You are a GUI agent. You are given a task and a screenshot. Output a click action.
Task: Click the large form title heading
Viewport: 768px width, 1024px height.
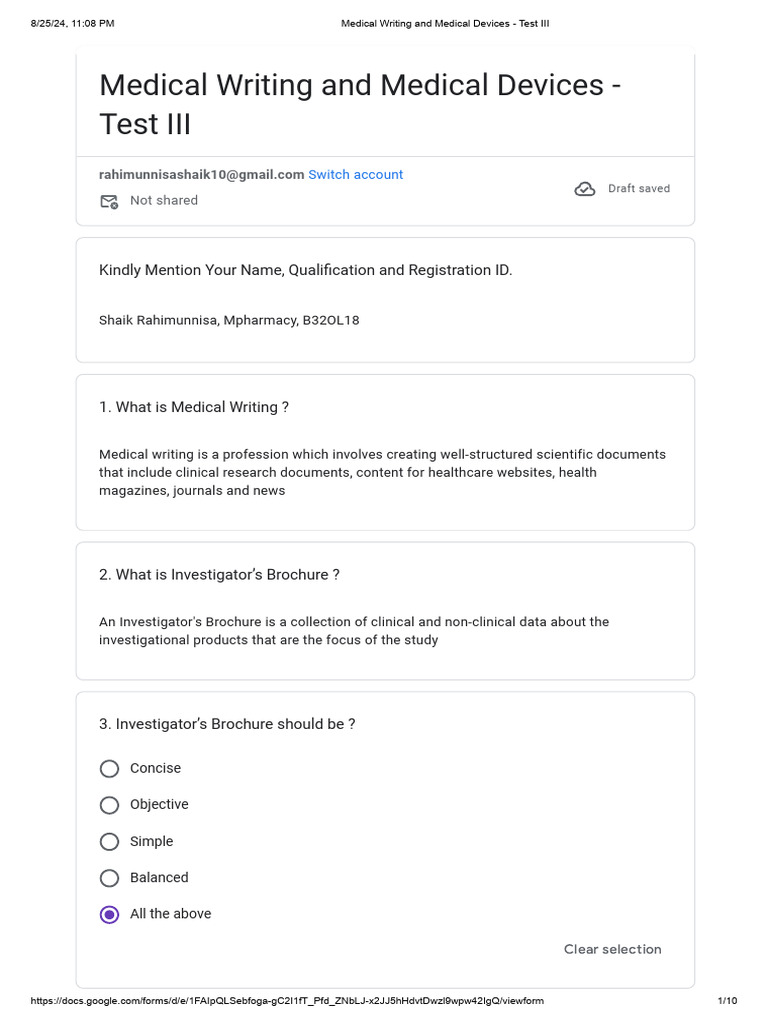point(360,104)
